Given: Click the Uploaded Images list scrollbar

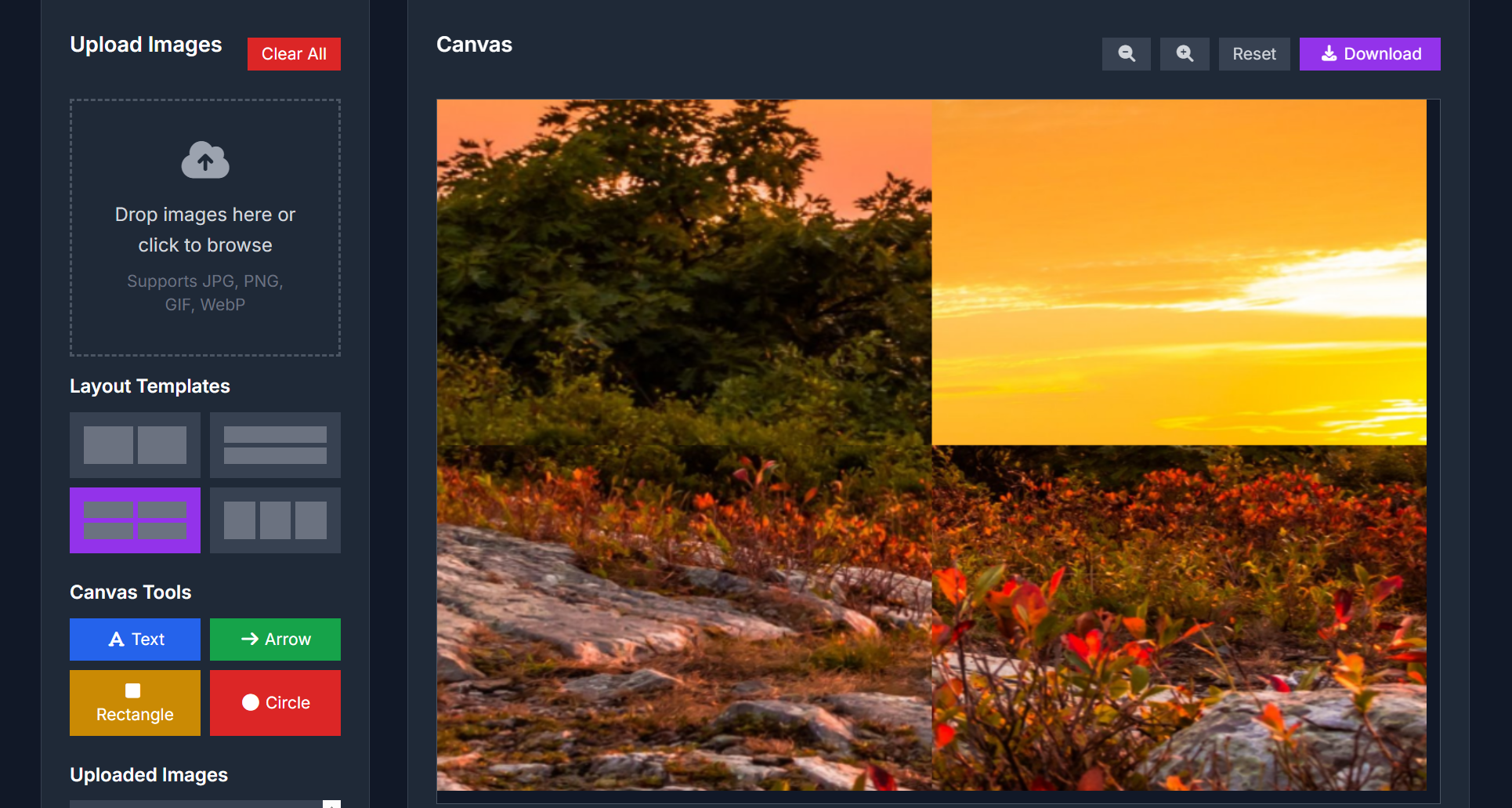Looking at the screenshot, I should (x=332, y=804).
